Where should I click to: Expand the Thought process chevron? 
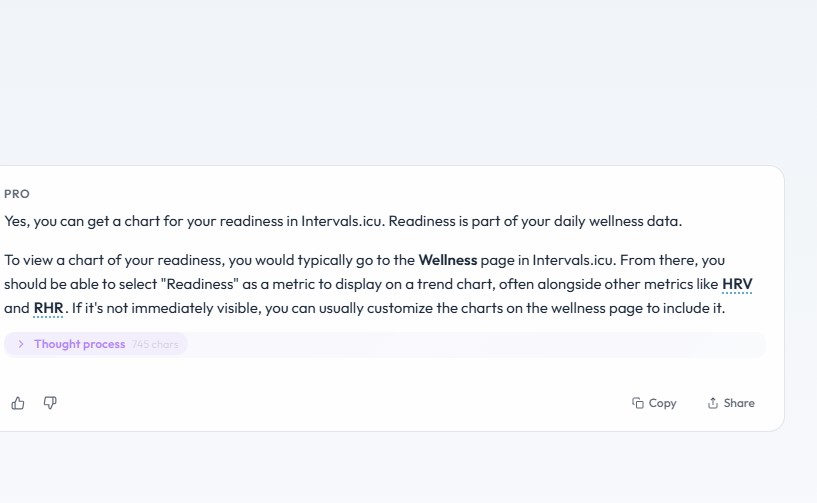coord(21,344)
